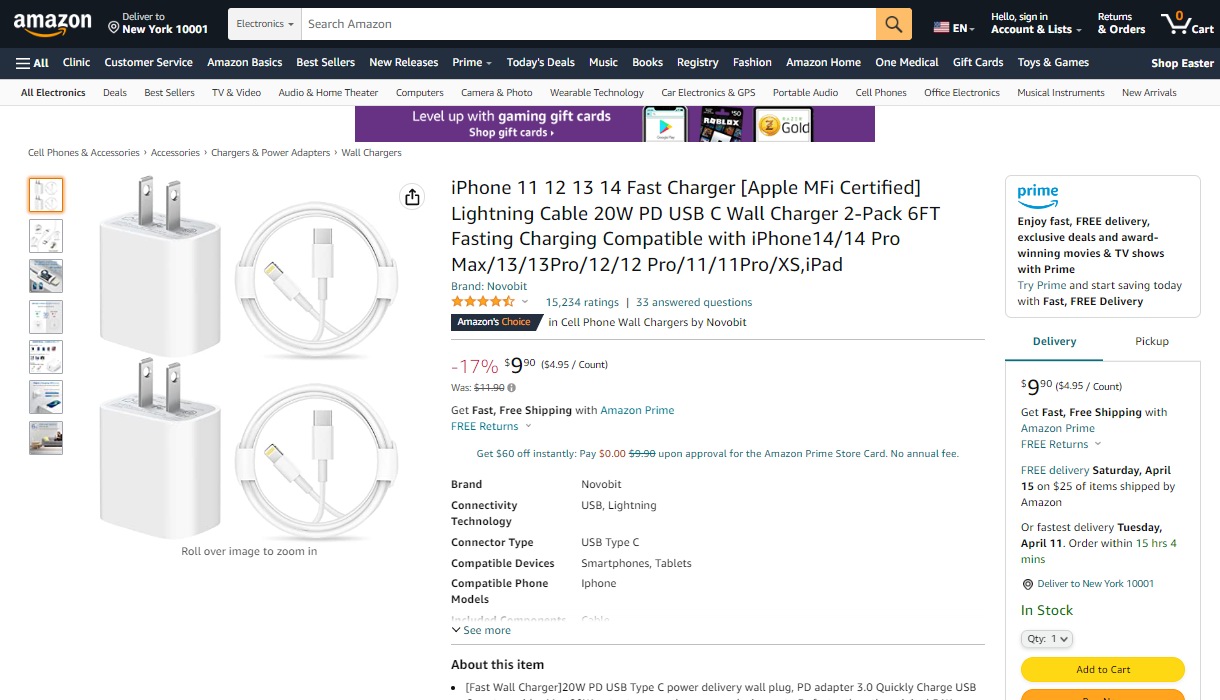Open the All hamburger menu
The image size is (1220, 700).
pos(32,62)
